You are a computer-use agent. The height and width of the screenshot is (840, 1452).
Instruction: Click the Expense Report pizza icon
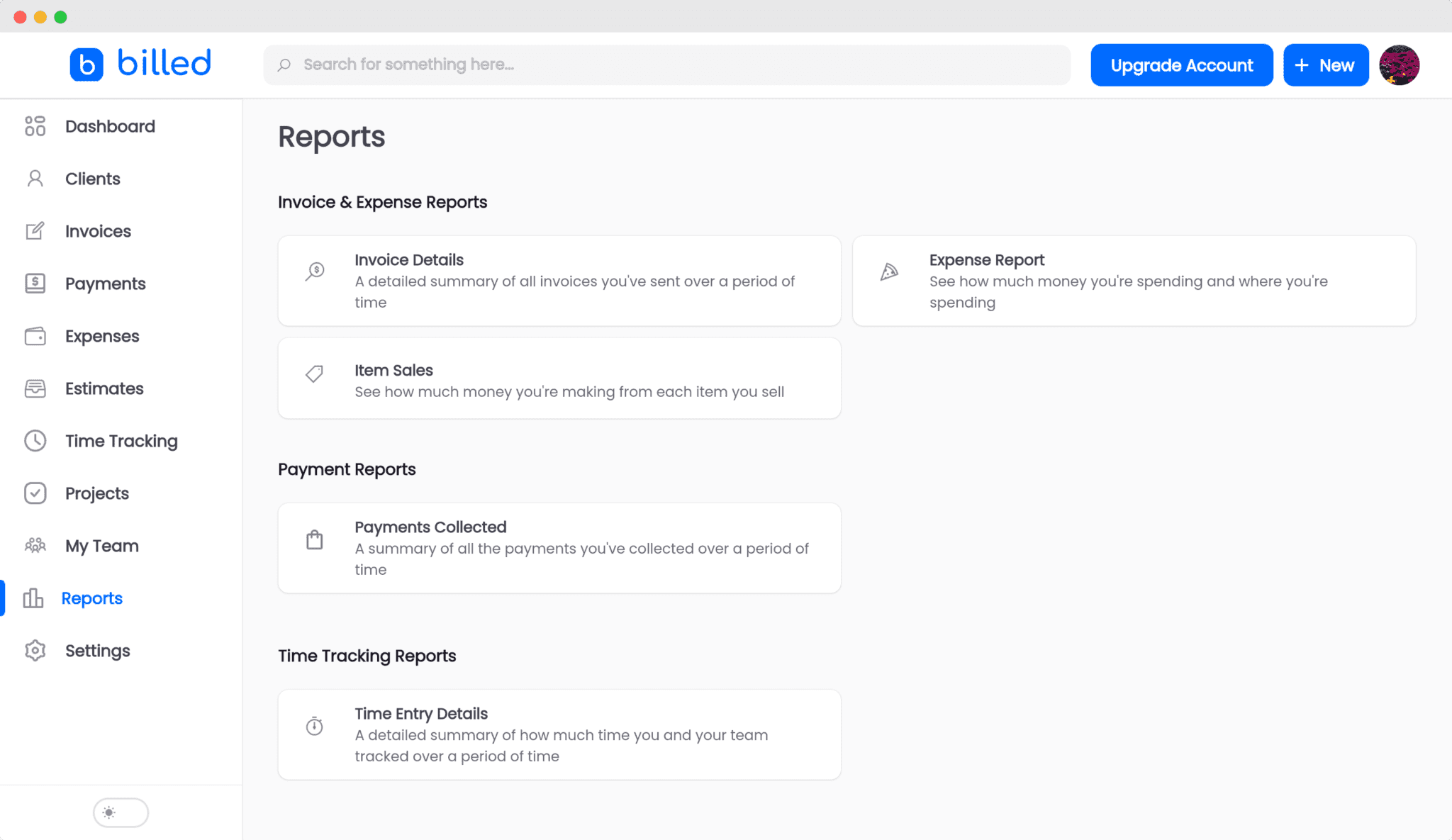888,271
